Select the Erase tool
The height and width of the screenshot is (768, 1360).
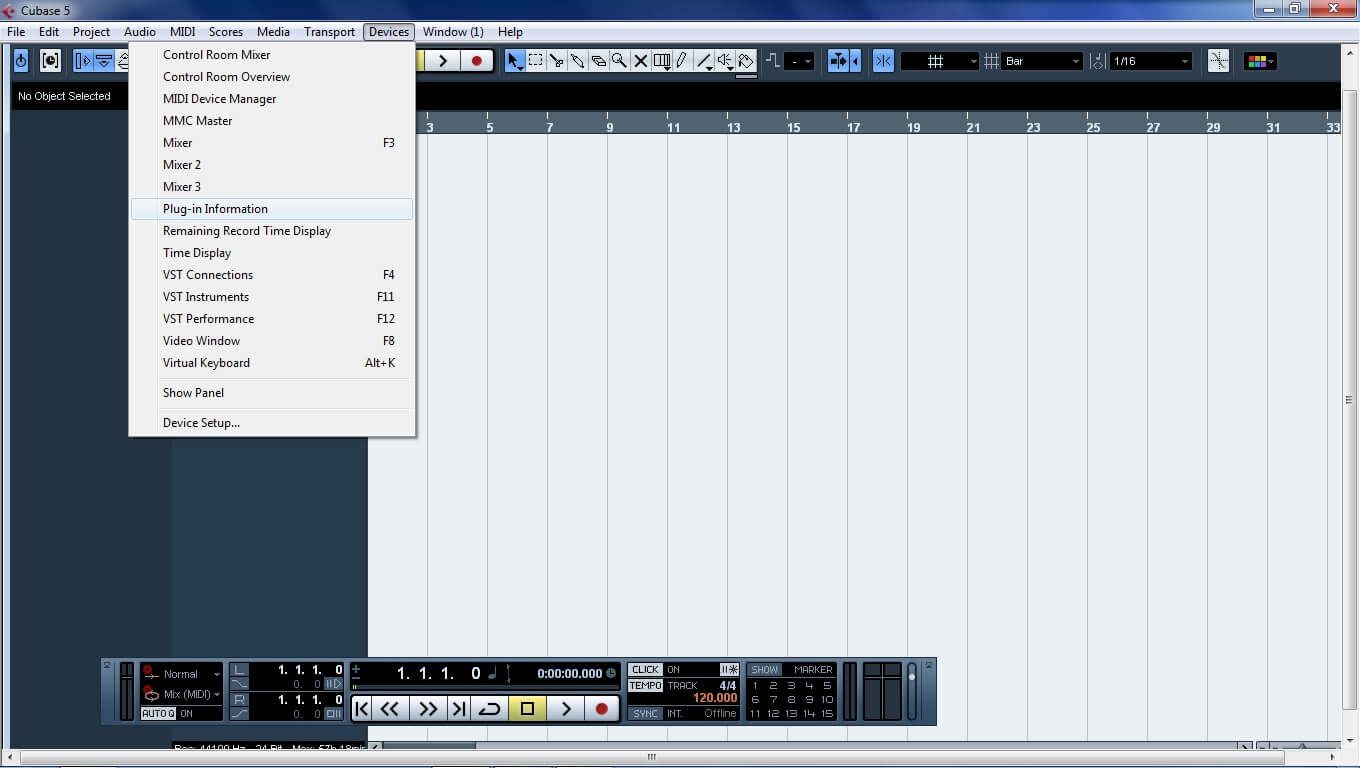pyautogui.click(x=599, y=61)
